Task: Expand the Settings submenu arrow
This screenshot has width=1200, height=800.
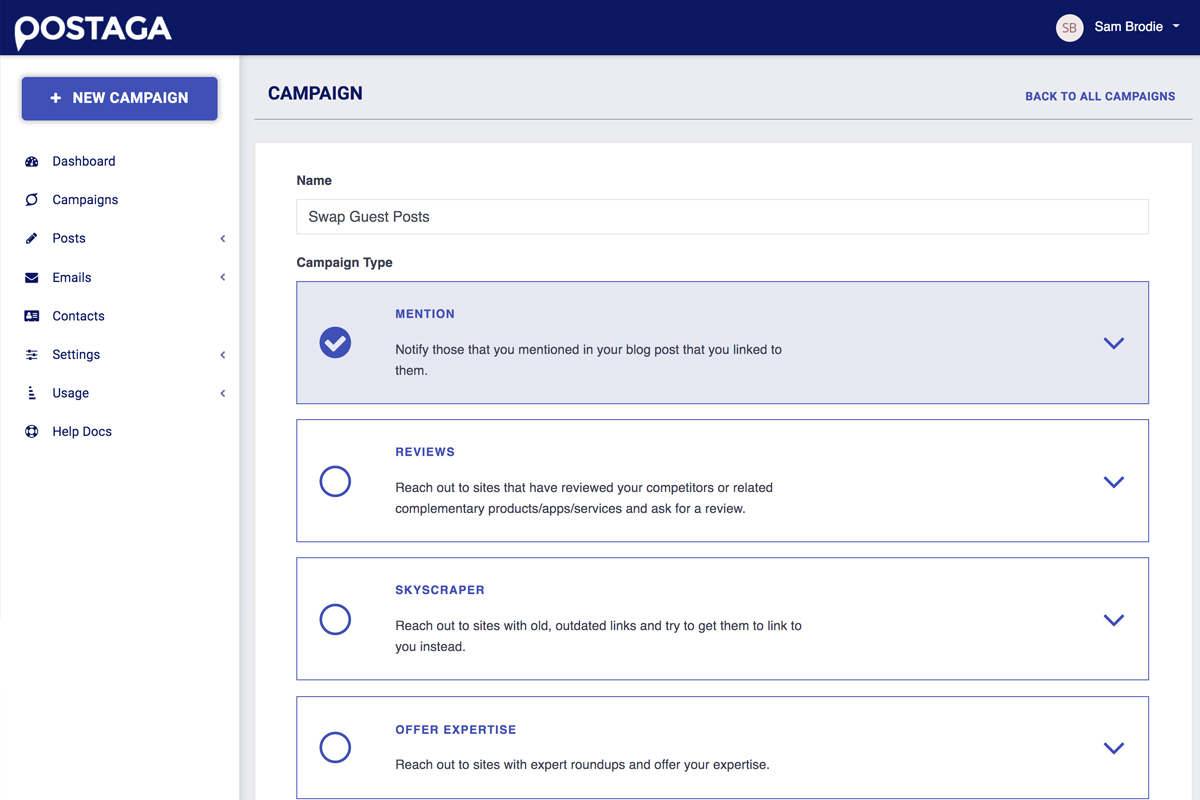Action: 223,355
